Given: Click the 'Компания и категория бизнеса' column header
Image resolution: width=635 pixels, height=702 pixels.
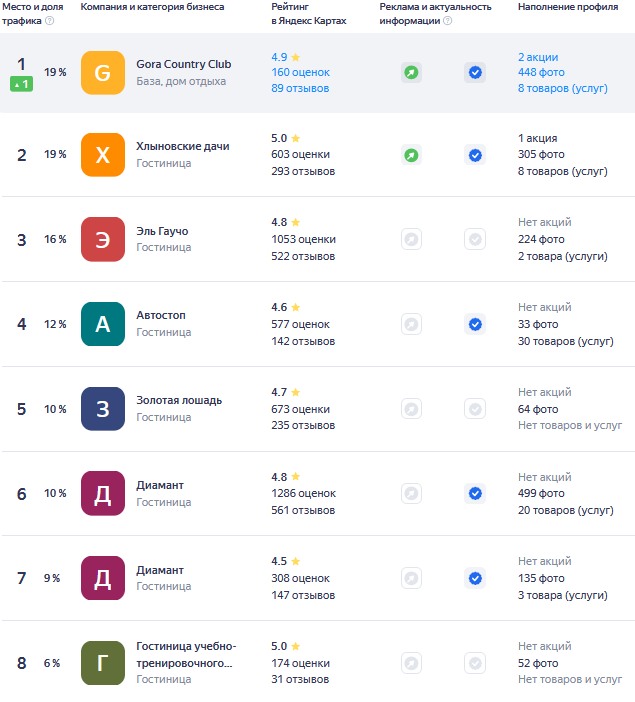Looking at the screenshot, I should point(152,7).
